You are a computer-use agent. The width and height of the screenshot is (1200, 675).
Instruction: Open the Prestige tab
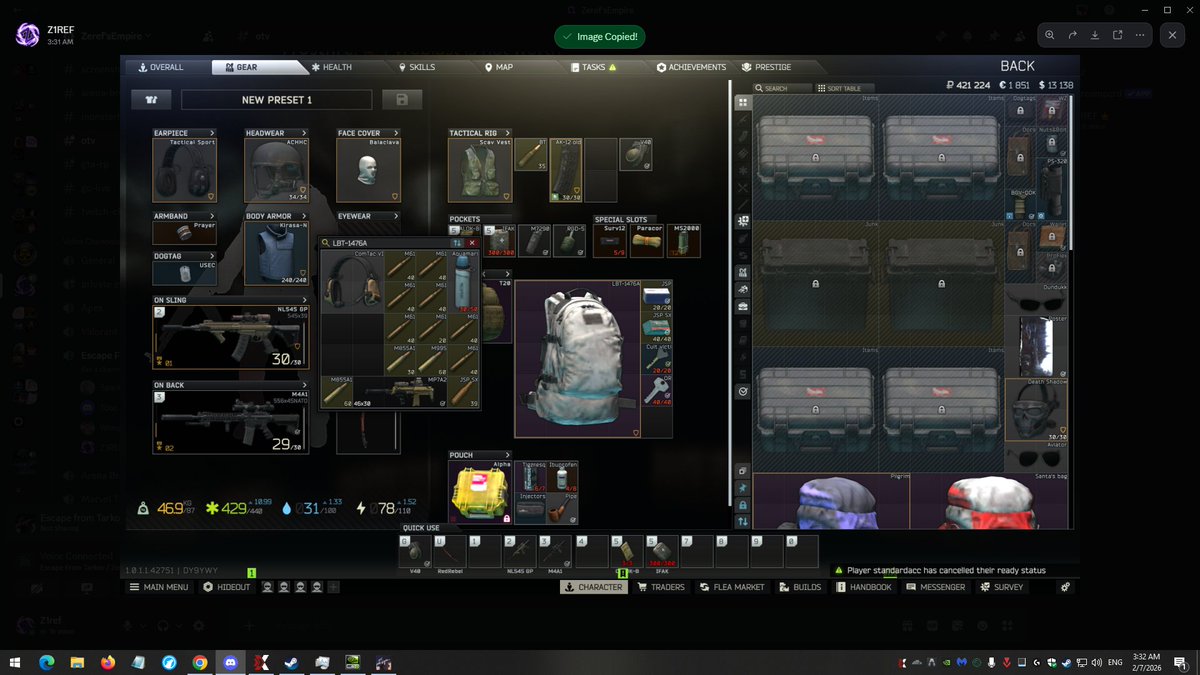point(766,67)
